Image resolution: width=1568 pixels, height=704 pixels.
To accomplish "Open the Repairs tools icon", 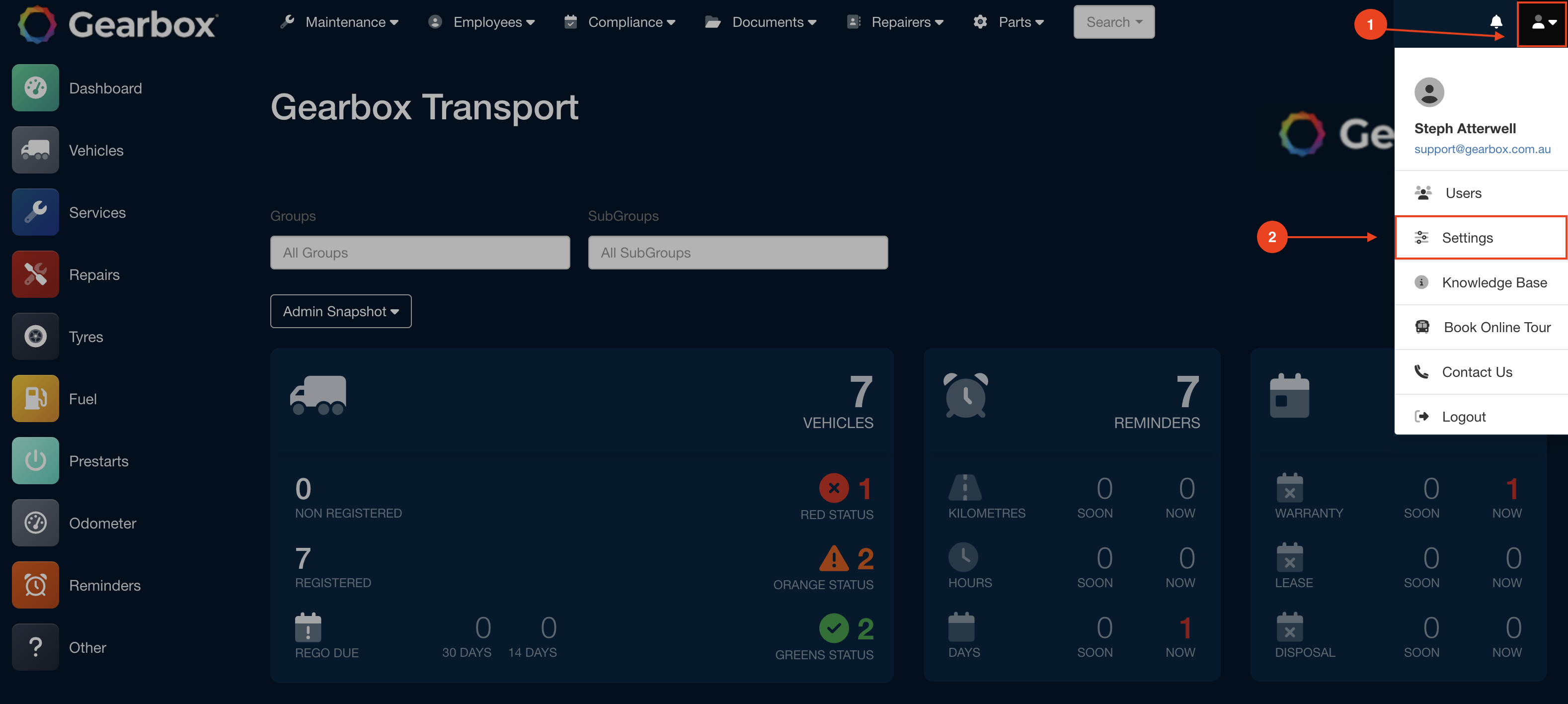I will [35, 274].
